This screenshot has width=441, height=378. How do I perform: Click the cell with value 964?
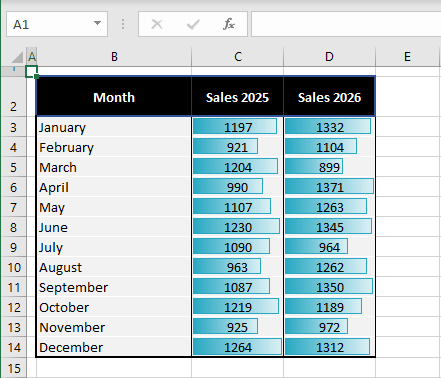coord(329,247)
